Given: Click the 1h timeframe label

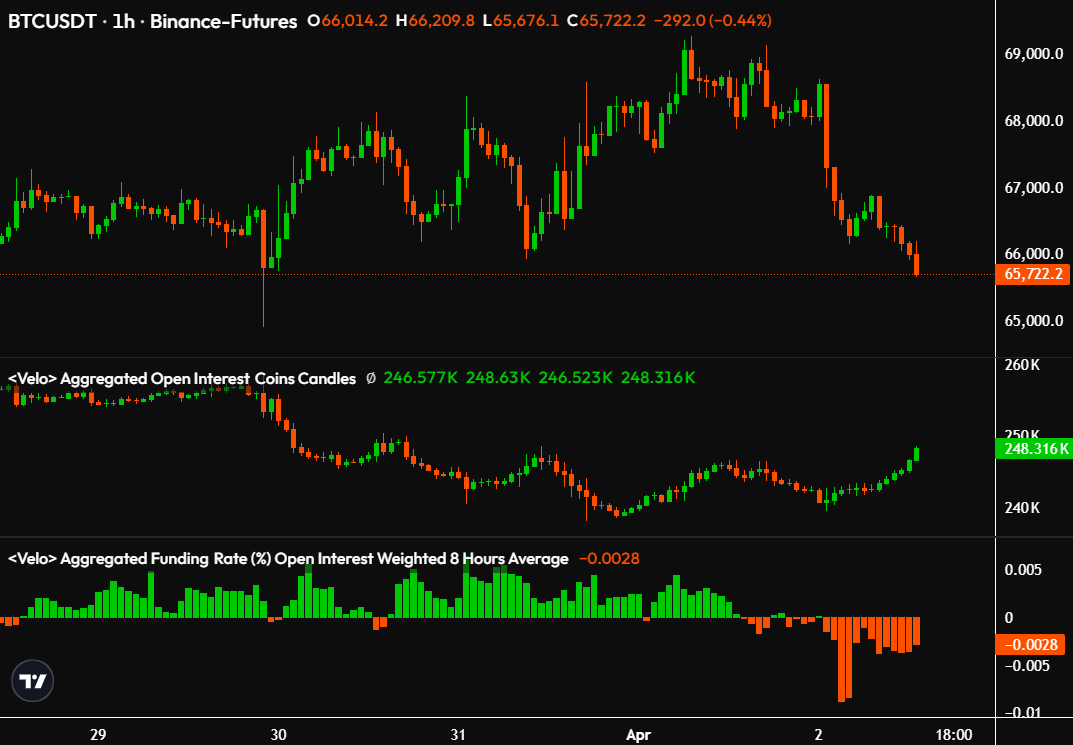Looking at the screenshot, I should 125,21.
